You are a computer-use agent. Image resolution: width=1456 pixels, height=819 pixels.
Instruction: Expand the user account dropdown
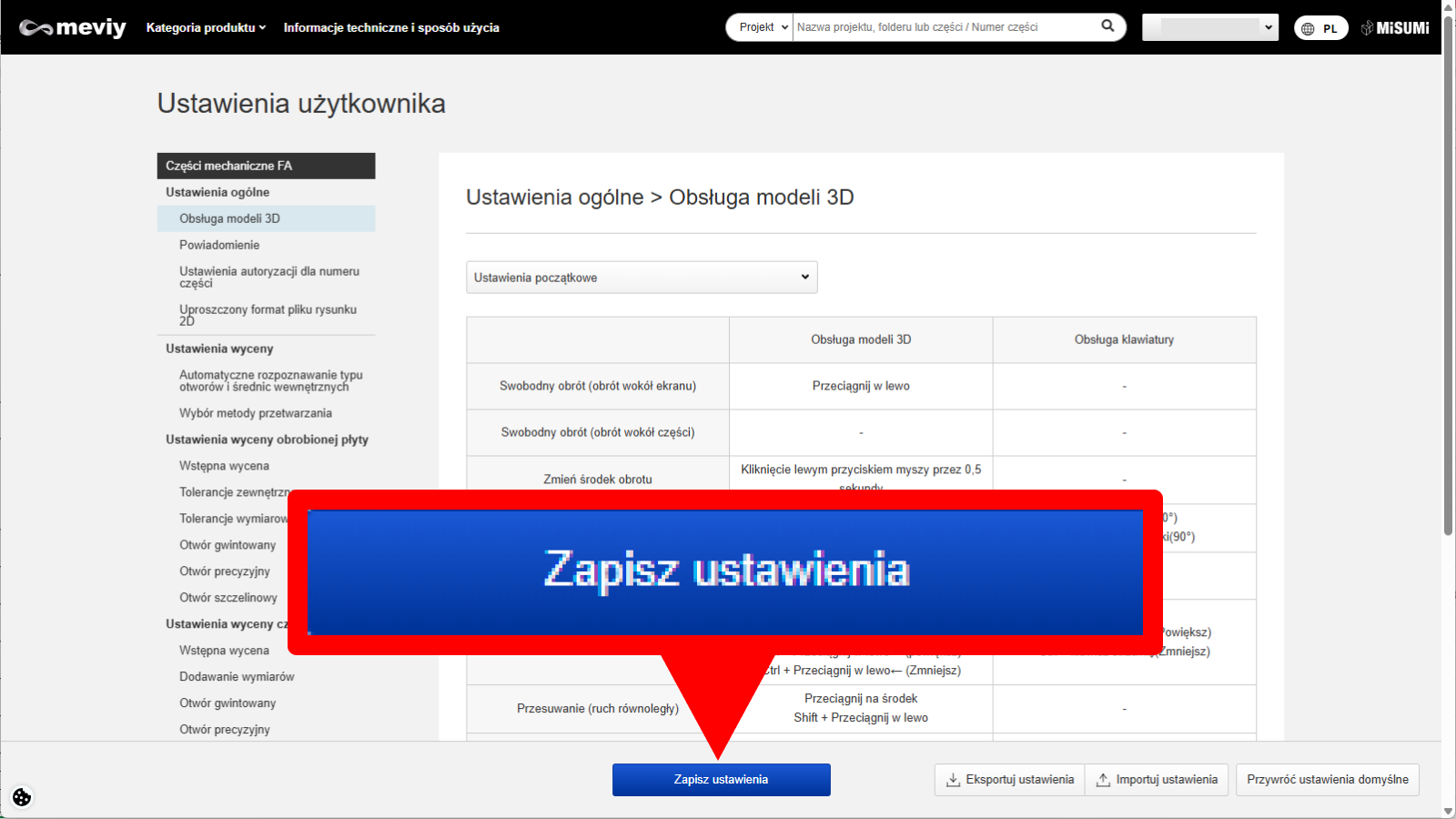pyautogui.click(x=1209, y=27)
